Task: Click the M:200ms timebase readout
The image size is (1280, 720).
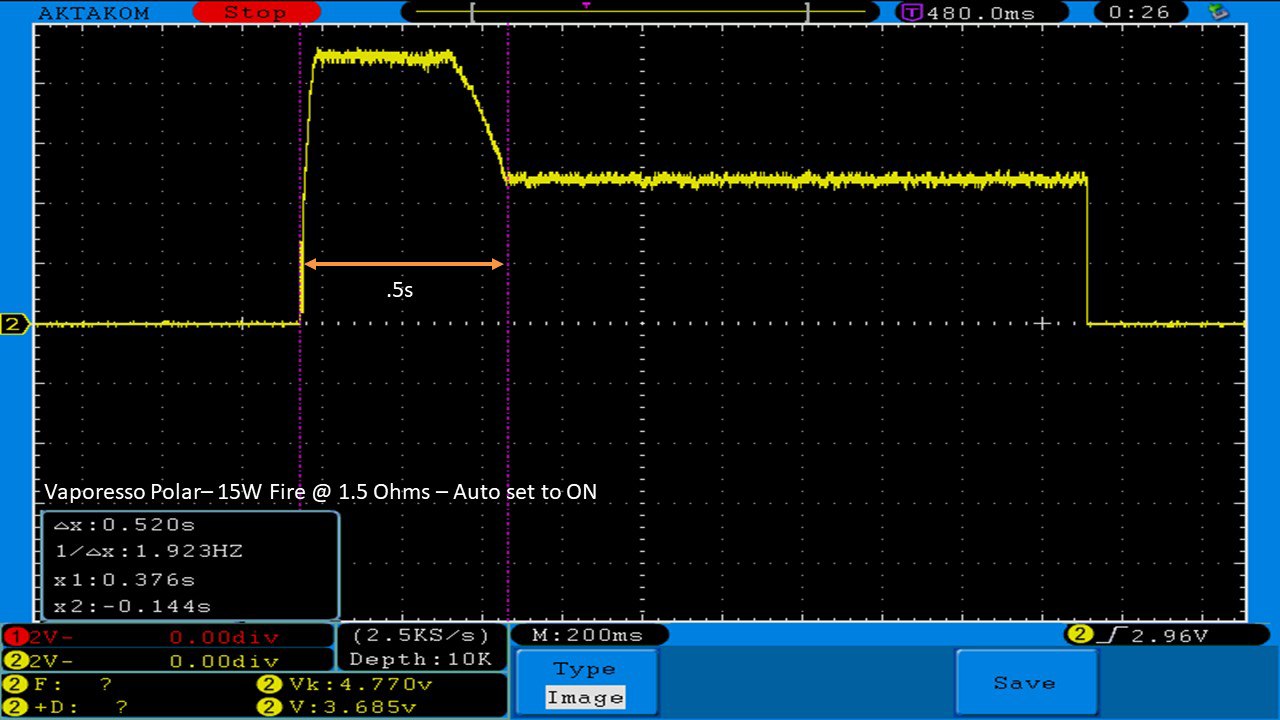Action: coord(589,635)
